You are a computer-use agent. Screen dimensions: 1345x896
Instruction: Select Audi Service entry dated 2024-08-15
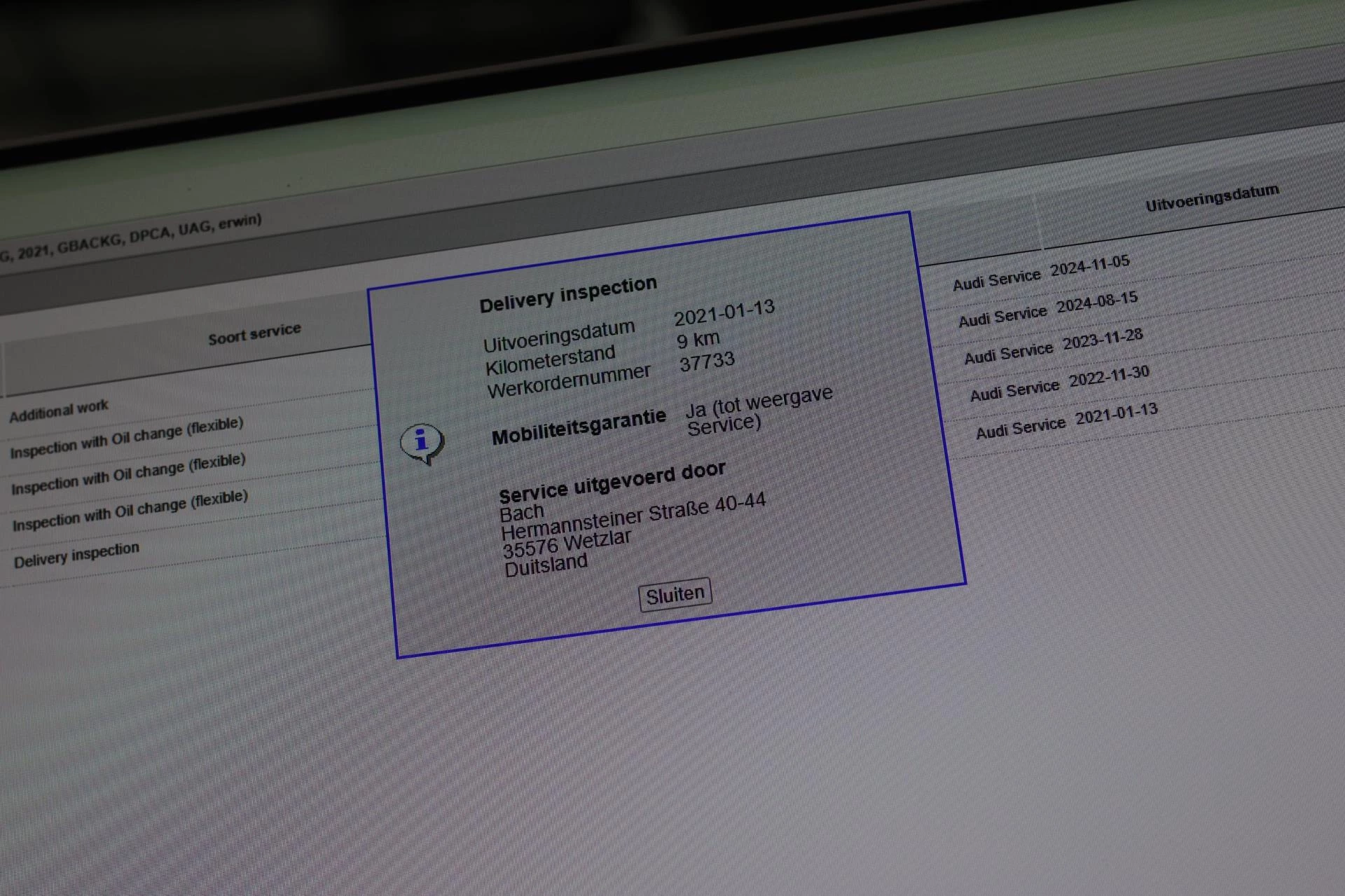pyautogui.click(x=1047, y=310)
